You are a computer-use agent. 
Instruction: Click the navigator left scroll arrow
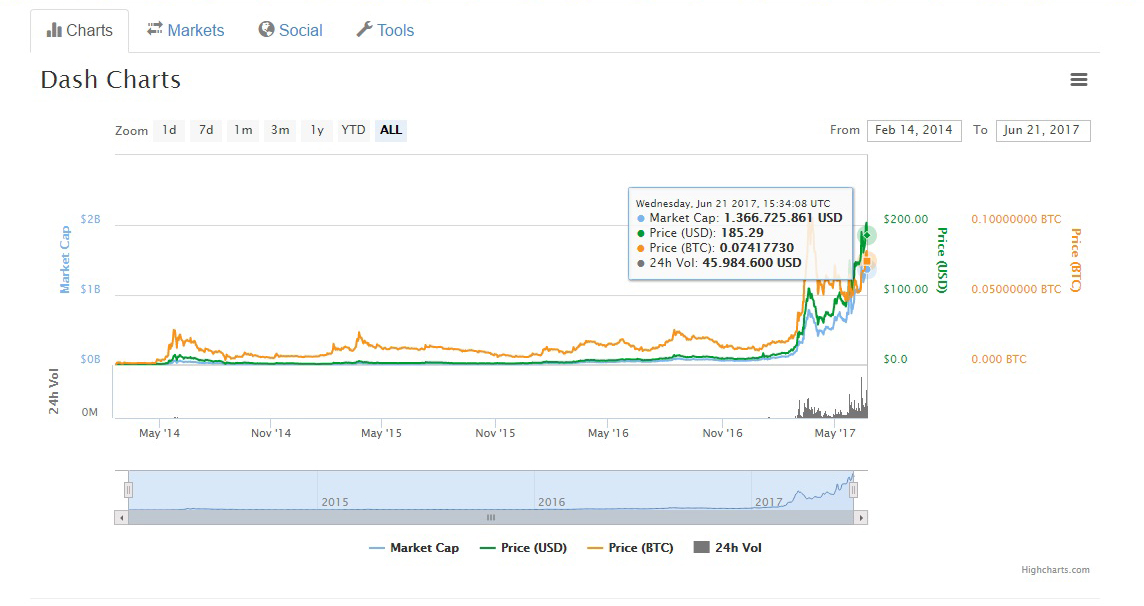coord(122,518)
